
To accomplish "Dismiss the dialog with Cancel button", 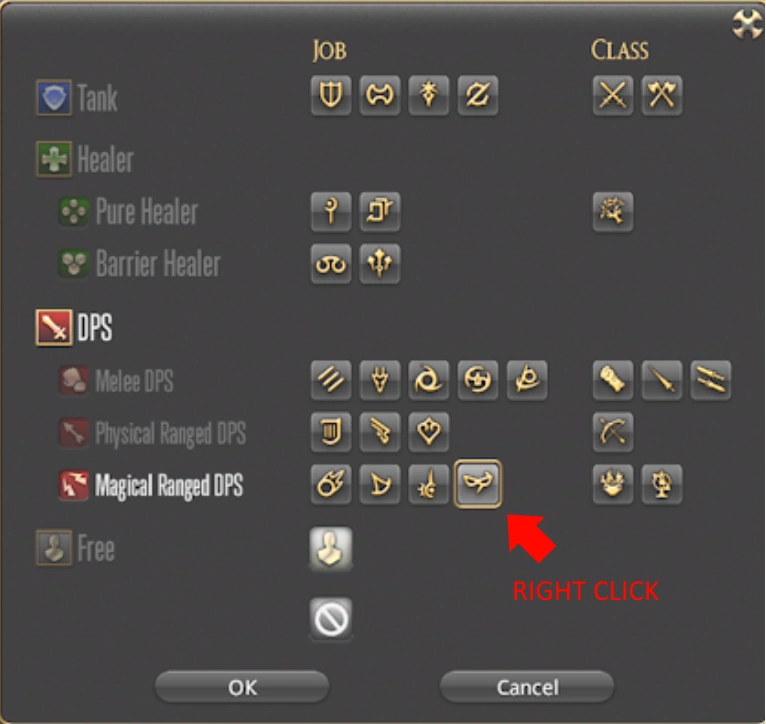I will coord(527,687).
